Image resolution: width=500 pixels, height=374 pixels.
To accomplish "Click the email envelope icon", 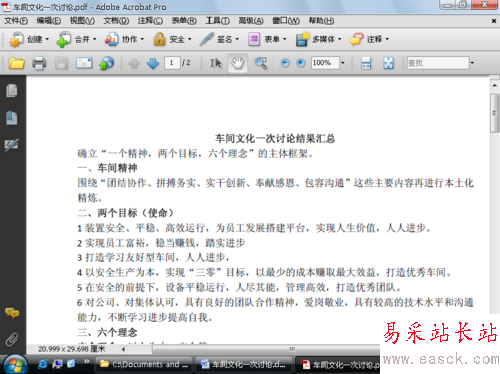I will (x=84, y=63).
